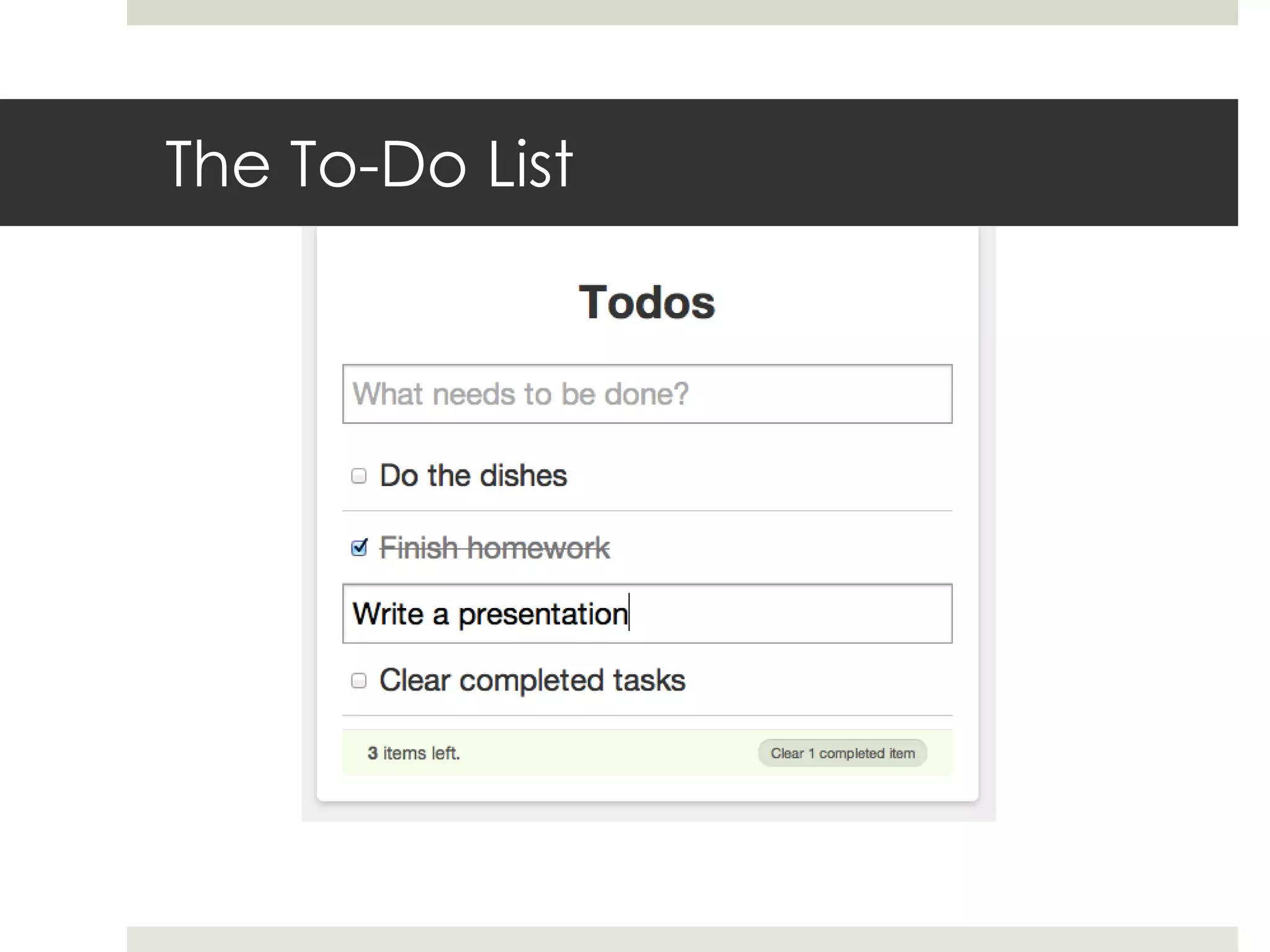The image size is (1270, 952).
Task: Click the word 'homework' in the completed task
Action: coord(538,548)
